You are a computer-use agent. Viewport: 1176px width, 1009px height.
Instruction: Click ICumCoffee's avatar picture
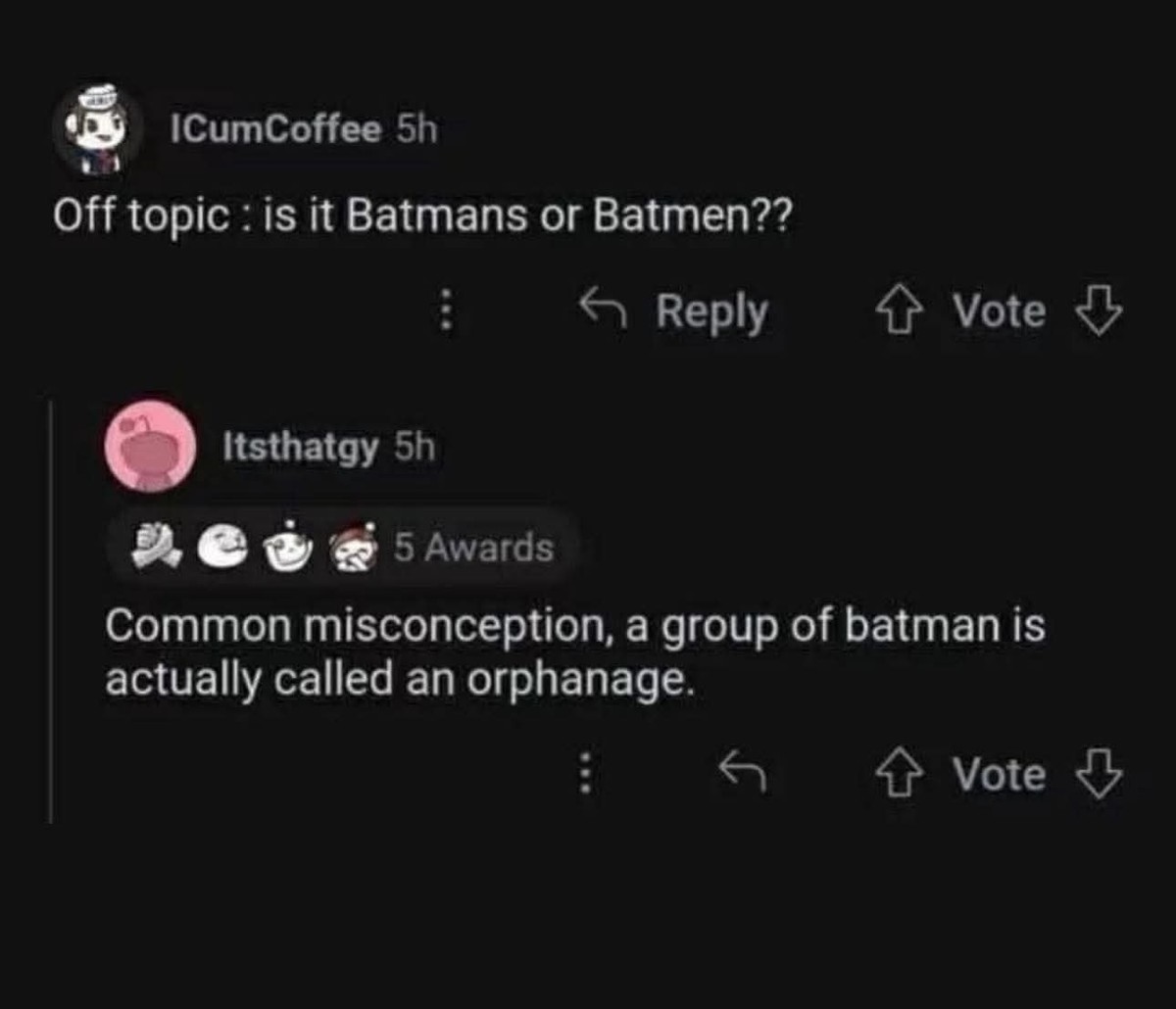tap(97, 128)
